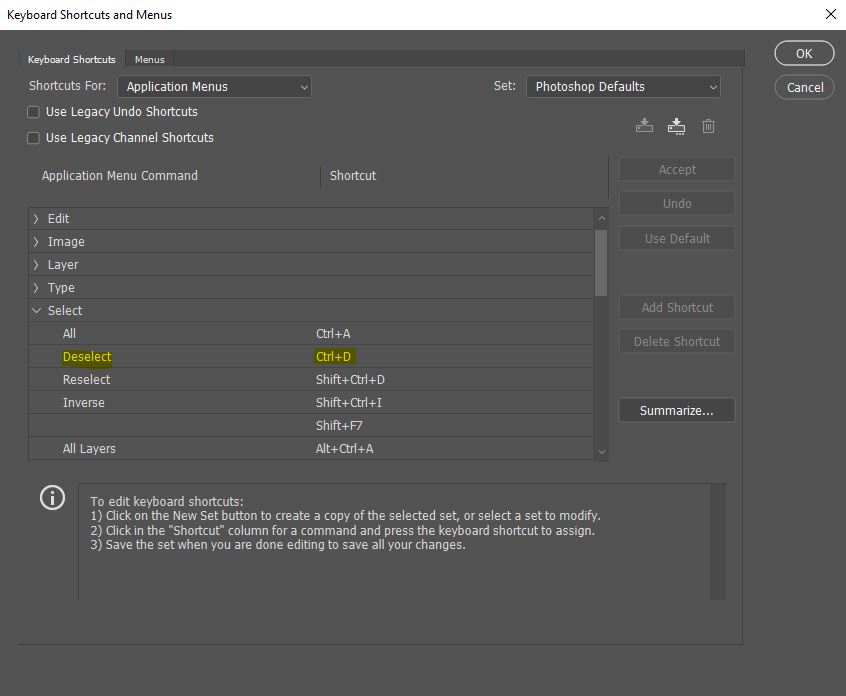The image size is (846, 696).
Task: Click the command list scrollbar up arrow
Action: click(x=602, y=219)
